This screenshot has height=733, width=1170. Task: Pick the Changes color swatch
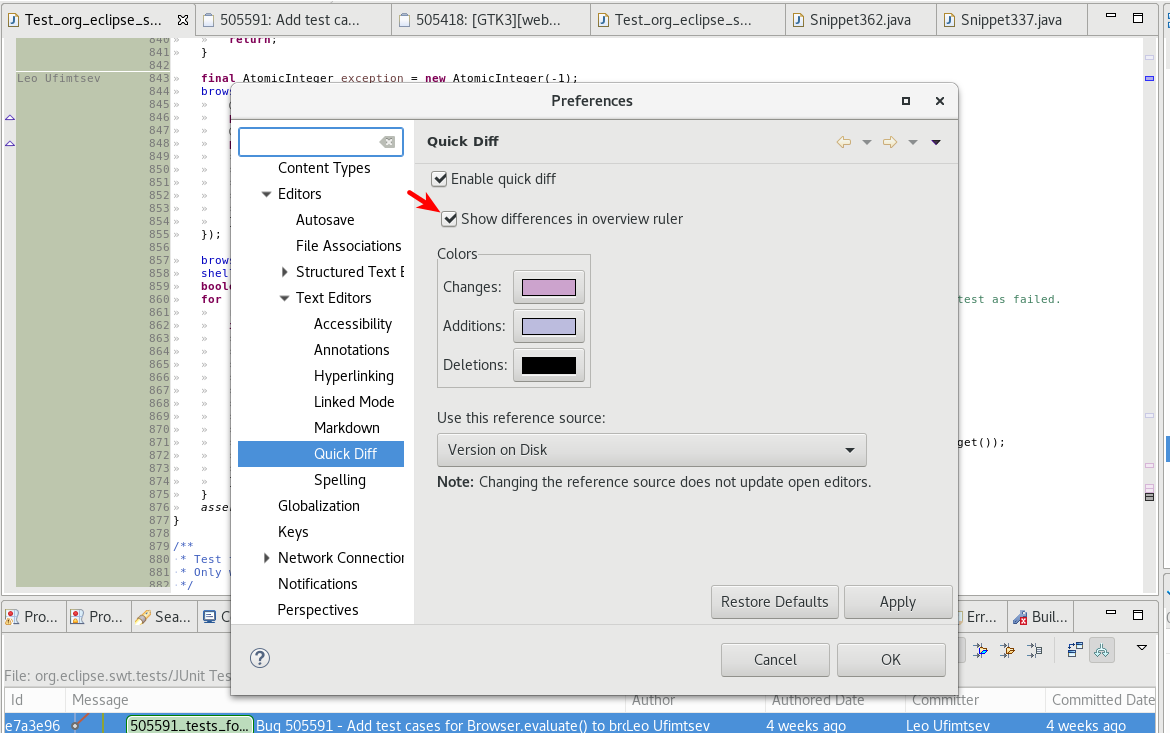point(548,287)
